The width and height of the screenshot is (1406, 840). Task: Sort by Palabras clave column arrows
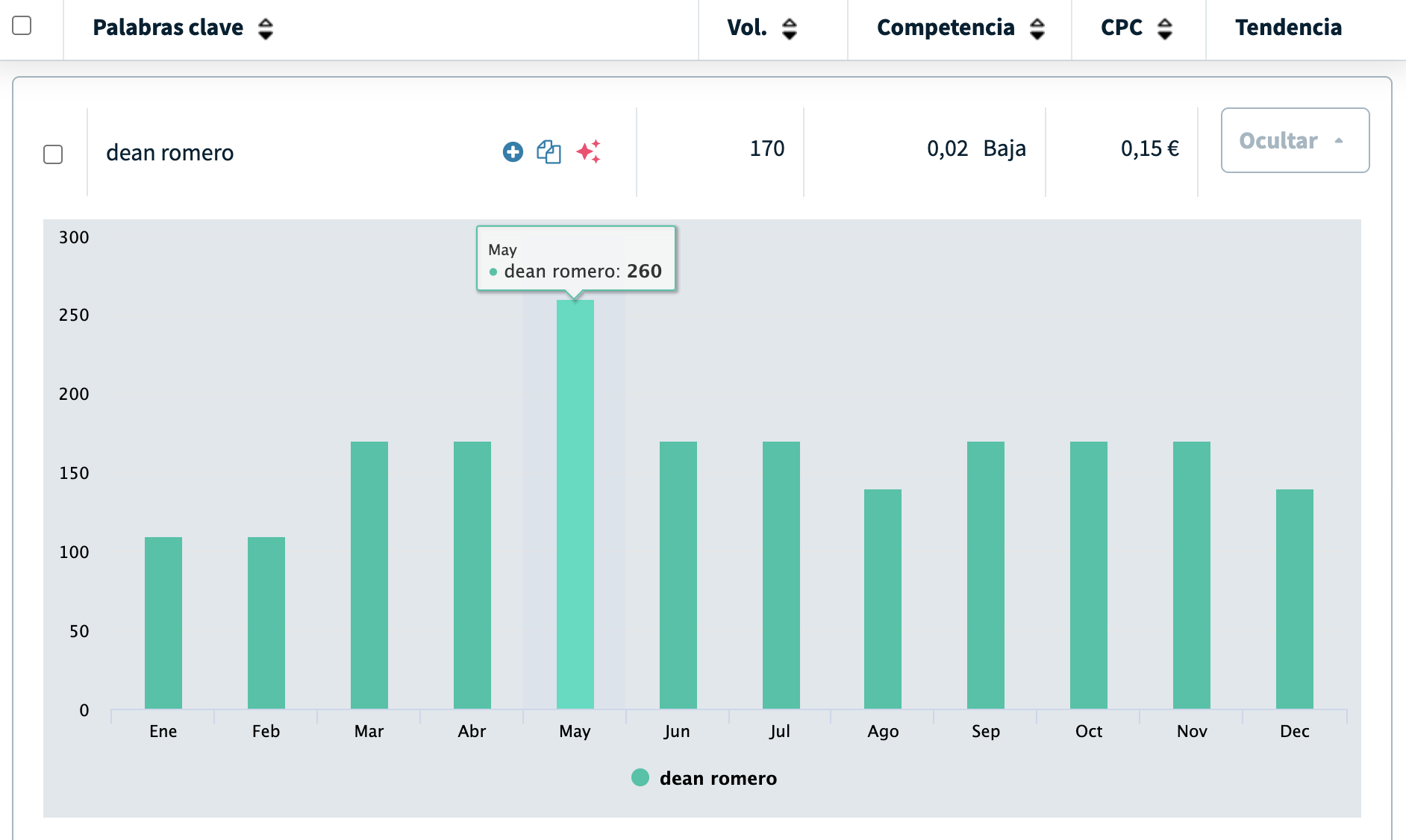(266, 28)
